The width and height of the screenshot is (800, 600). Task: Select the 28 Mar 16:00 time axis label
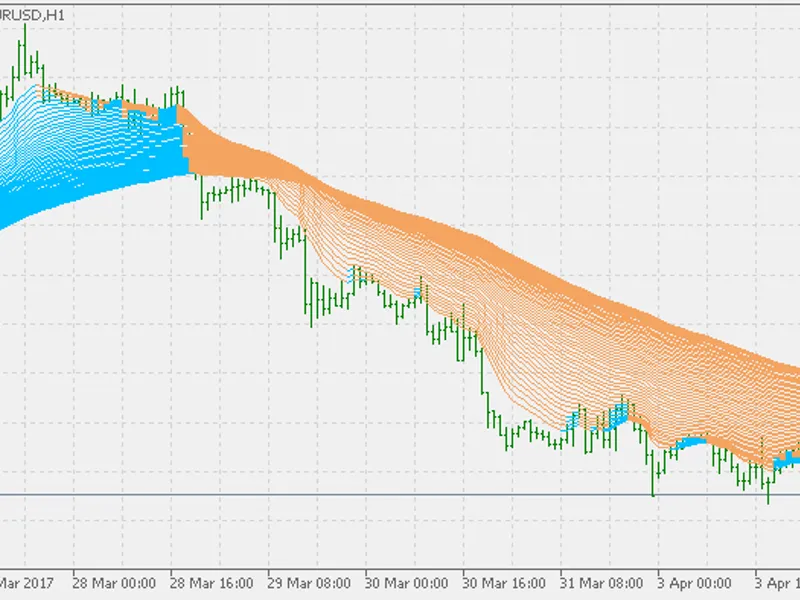pos(211,583)
